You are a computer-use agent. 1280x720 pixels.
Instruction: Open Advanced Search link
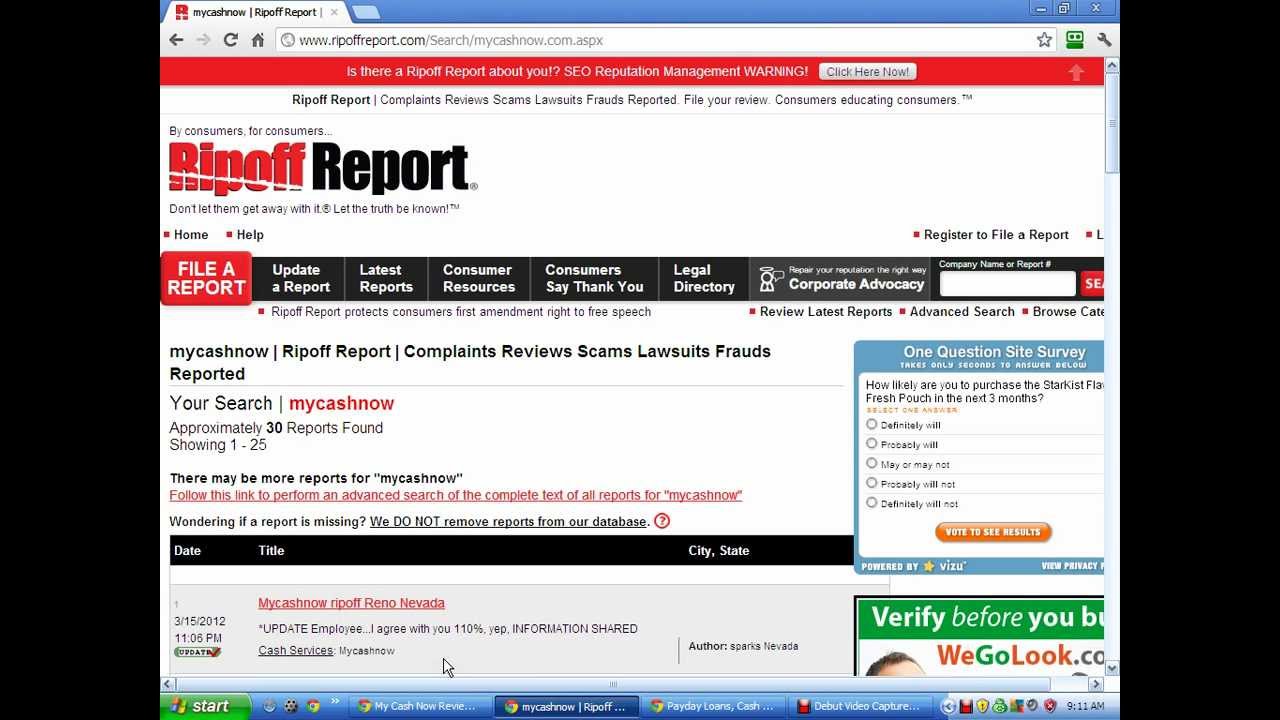962,312
